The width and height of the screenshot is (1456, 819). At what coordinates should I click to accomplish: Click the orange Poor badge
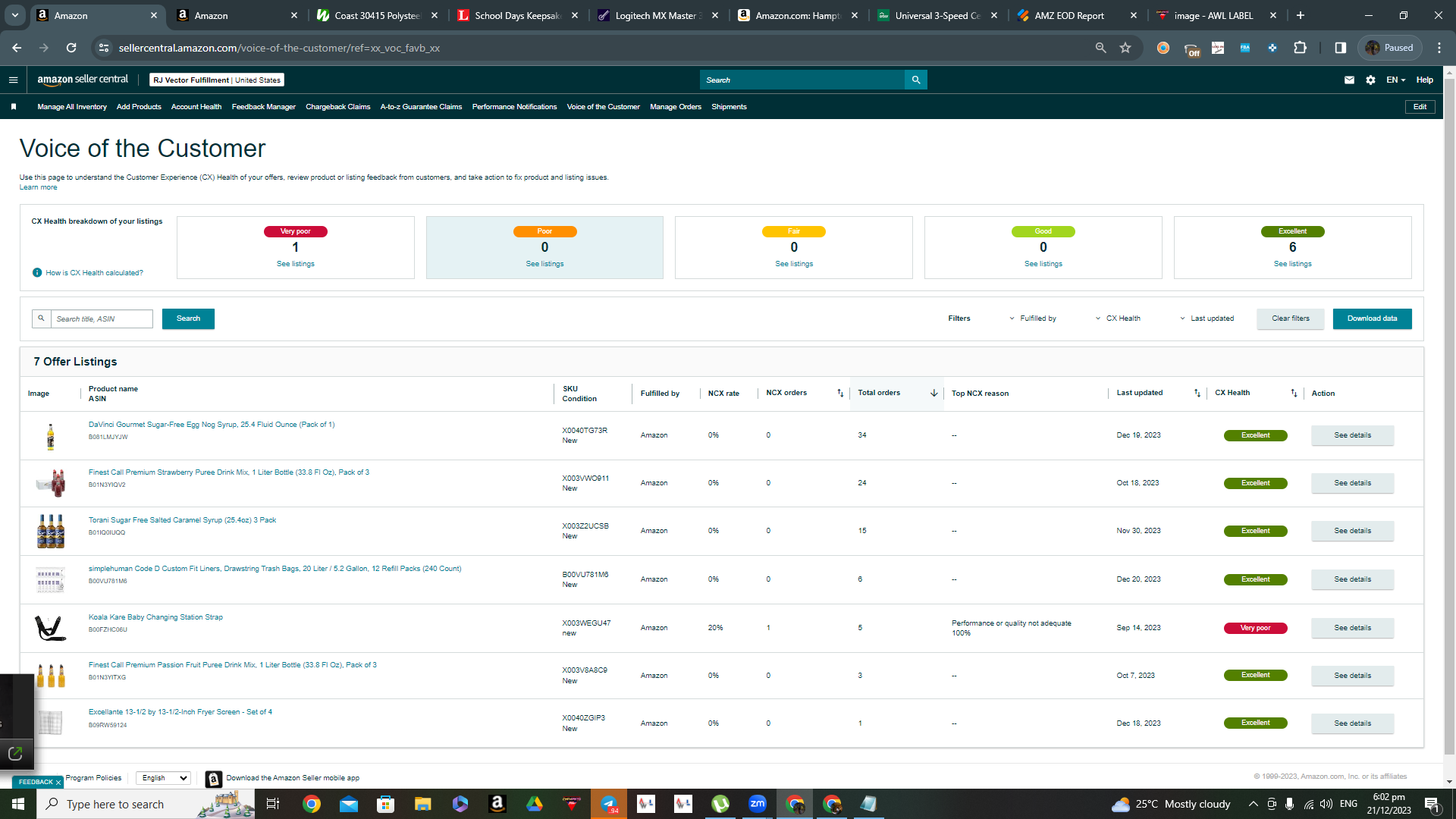click(x=544, y=231)
